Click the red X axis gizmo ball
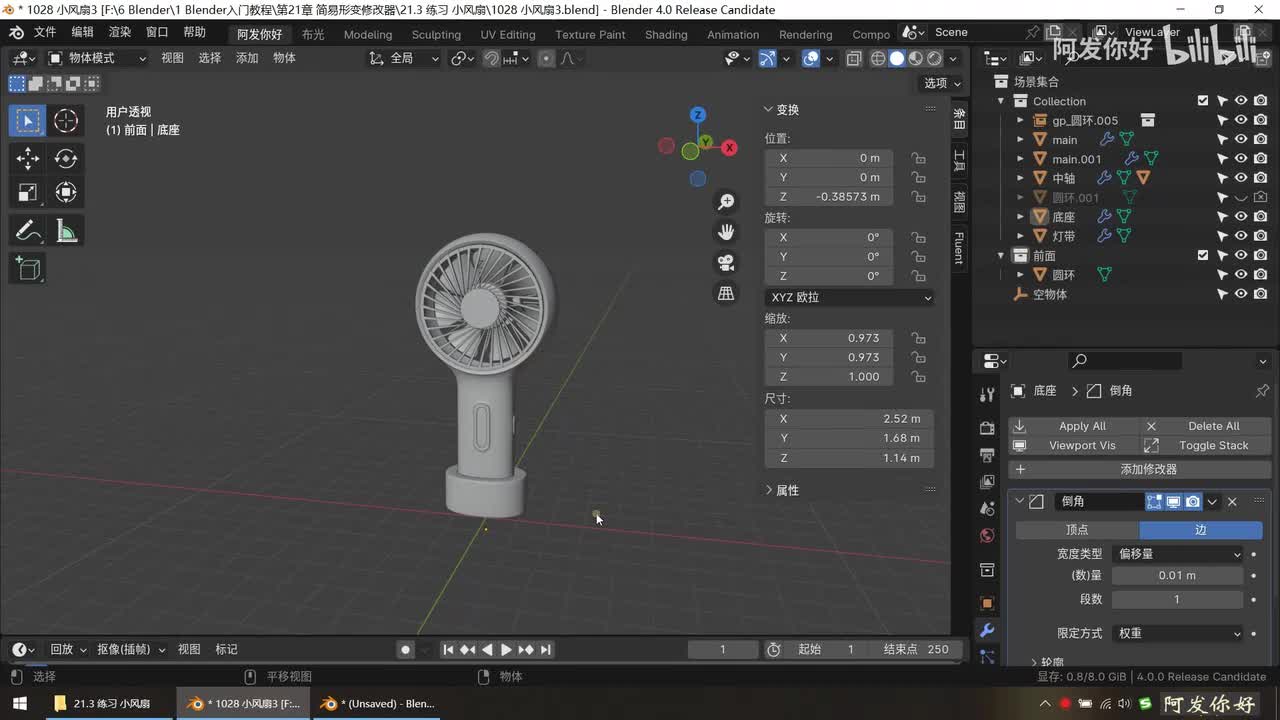 tap(730, 148)
